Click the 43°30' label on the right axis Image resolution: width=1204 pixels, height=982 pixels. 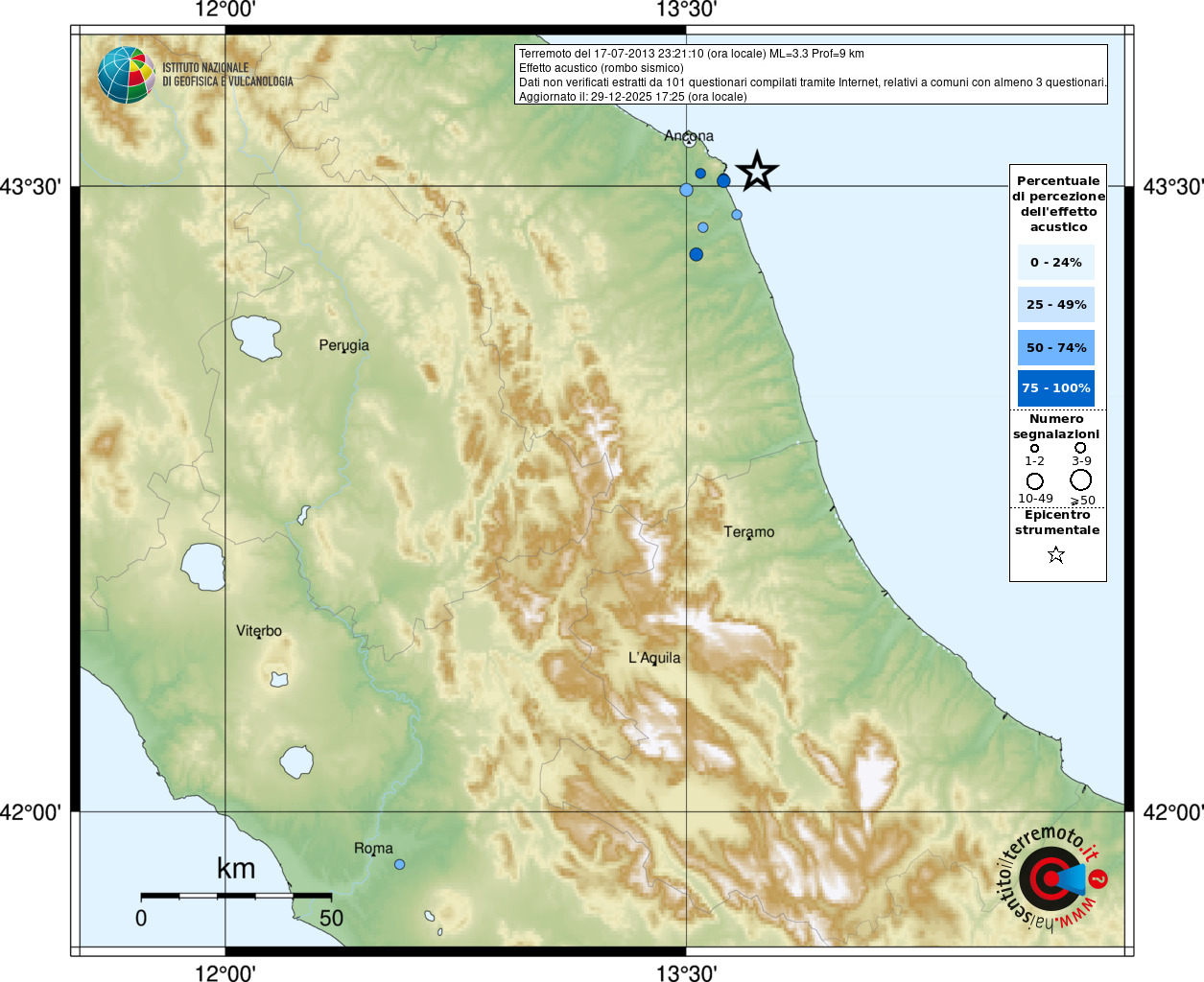click(1173, 186)
